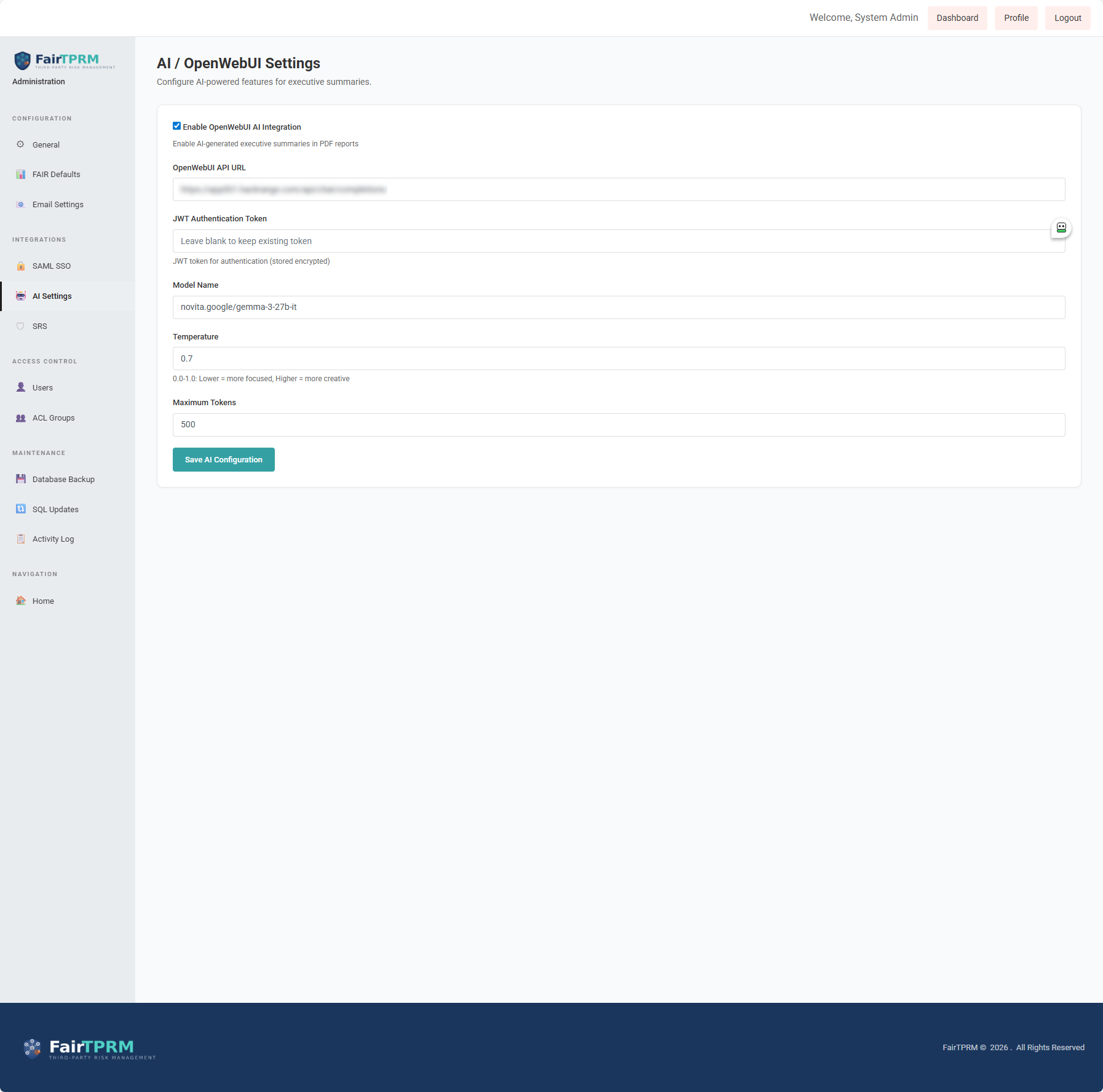Focus the Model Name input field
The height and width of the screenshot is (1092, 1103).
(x=619, y=307)
